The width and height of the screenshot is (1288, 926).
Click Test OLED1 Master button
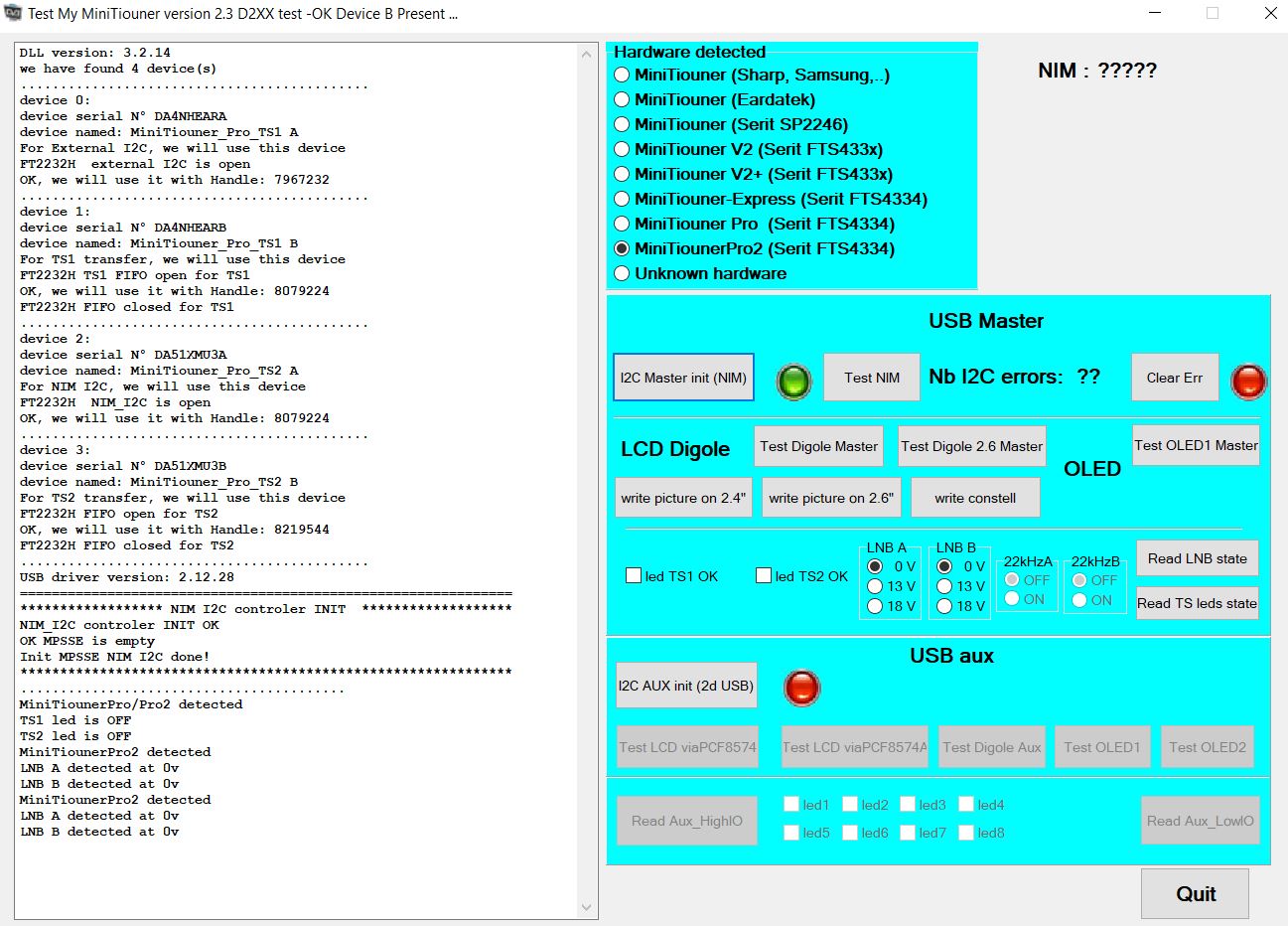(x=1197, y=445)
